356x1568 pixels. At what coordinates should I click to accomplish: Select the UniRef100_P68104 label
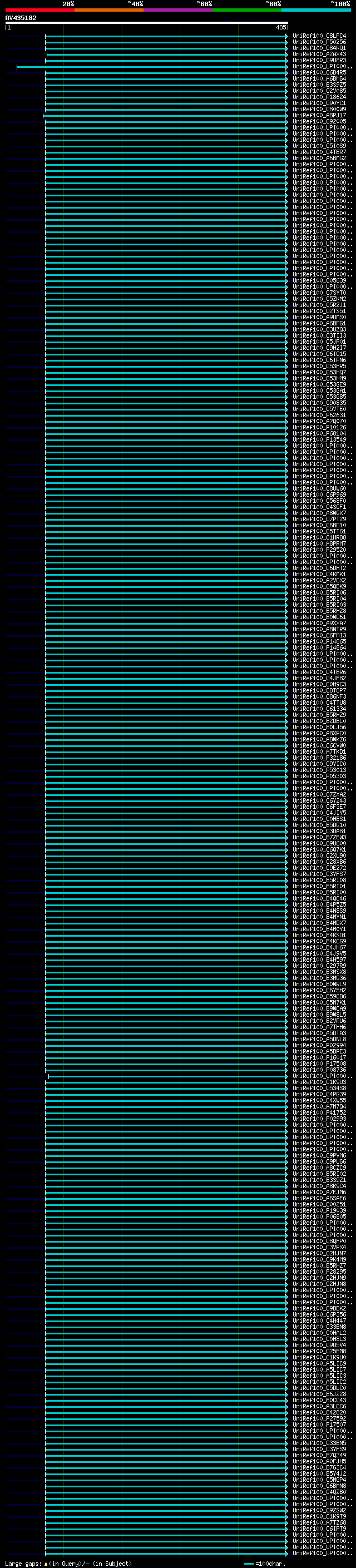click(319, 433)
